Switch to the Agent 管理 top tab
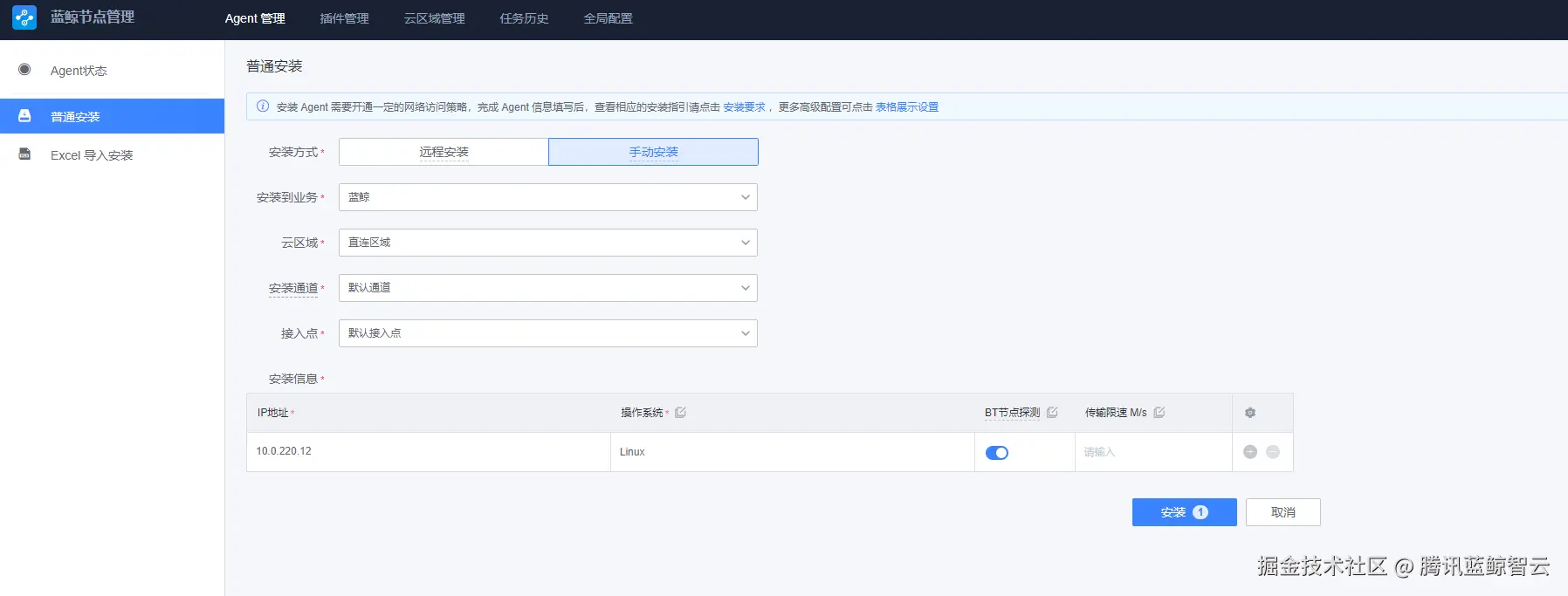 [255, 18]
